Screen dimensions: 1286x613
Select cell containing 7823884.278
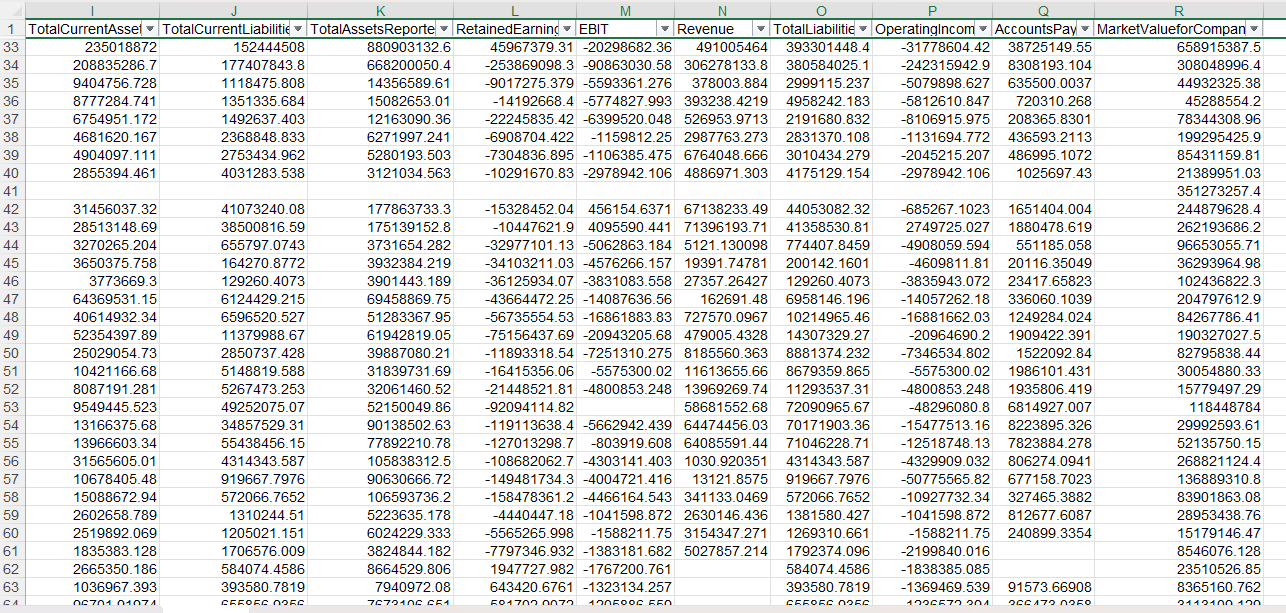1043,443
